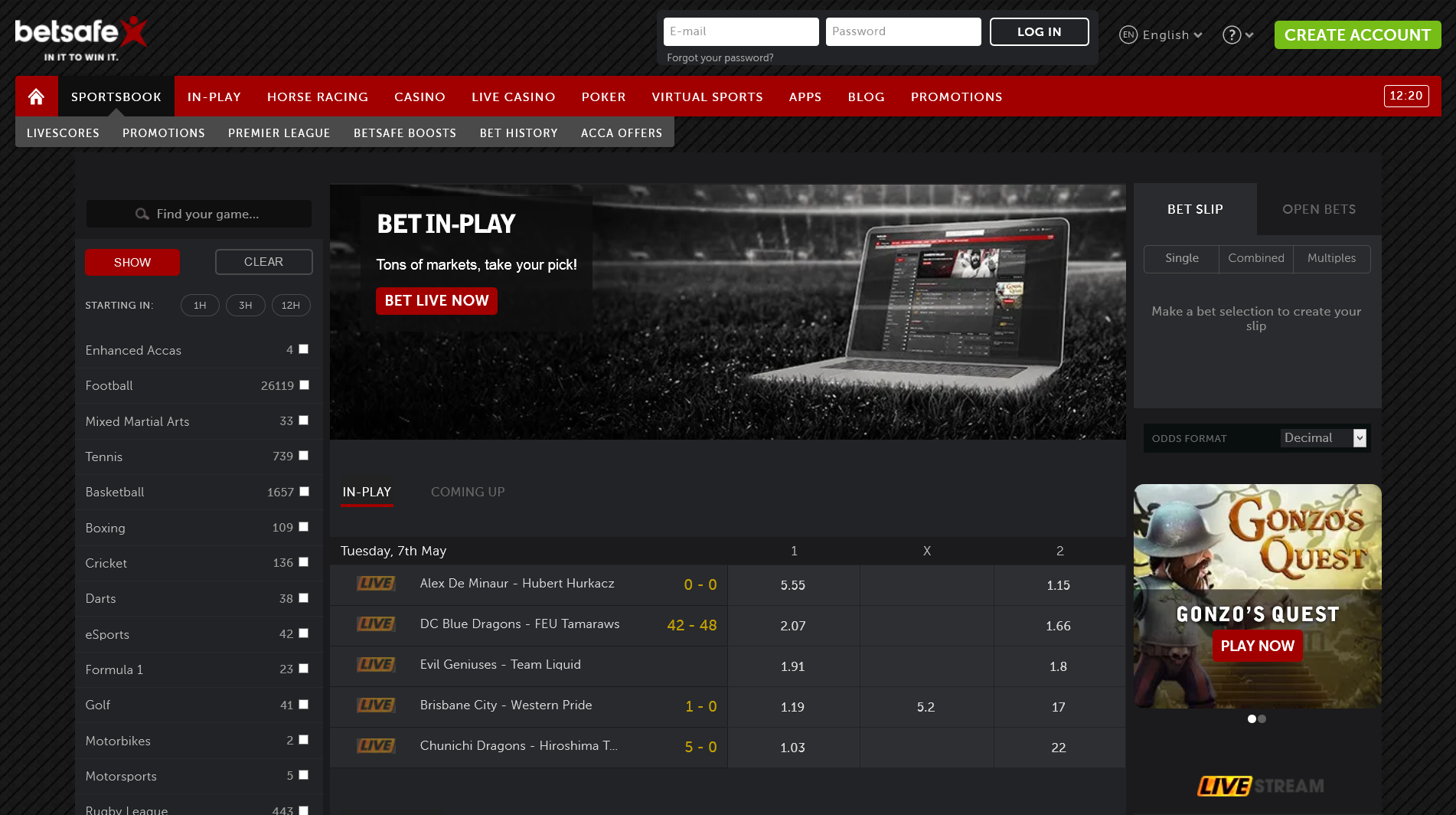Click LIVE badge for Evil Geniuses match

tap(376, 665)
